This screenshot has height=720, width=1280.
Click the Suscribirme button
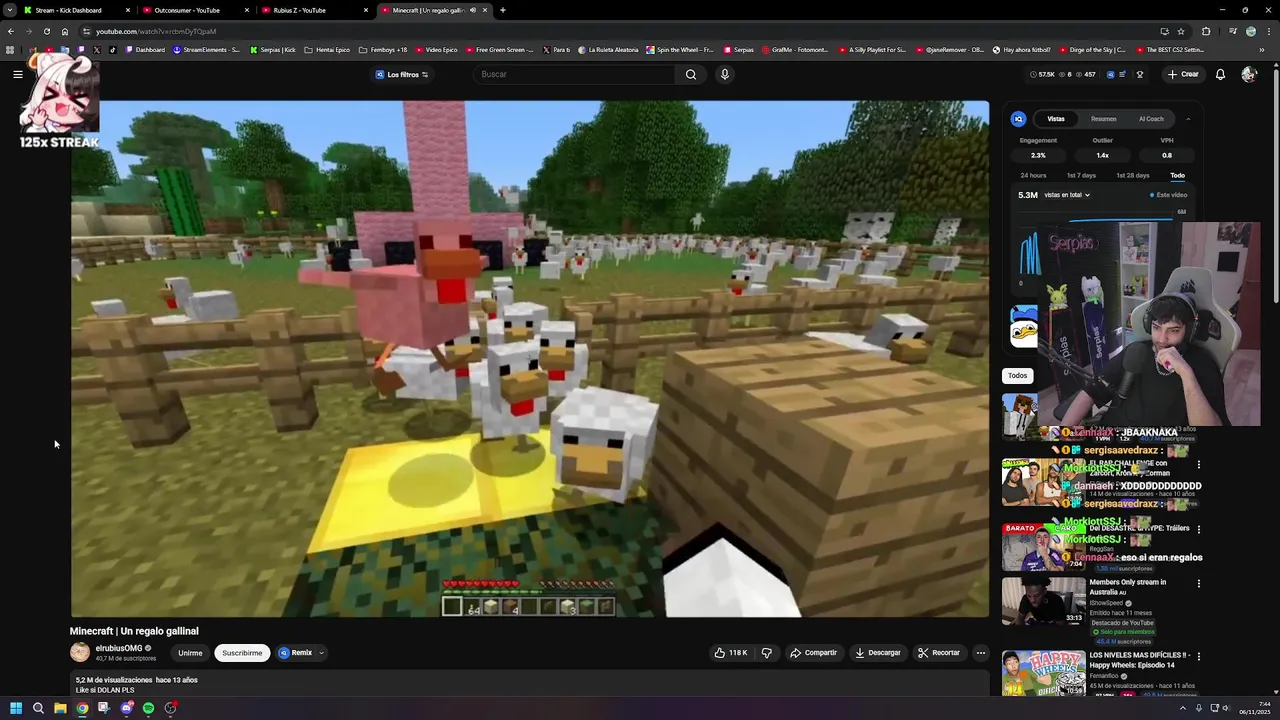[x=242, y=653]
